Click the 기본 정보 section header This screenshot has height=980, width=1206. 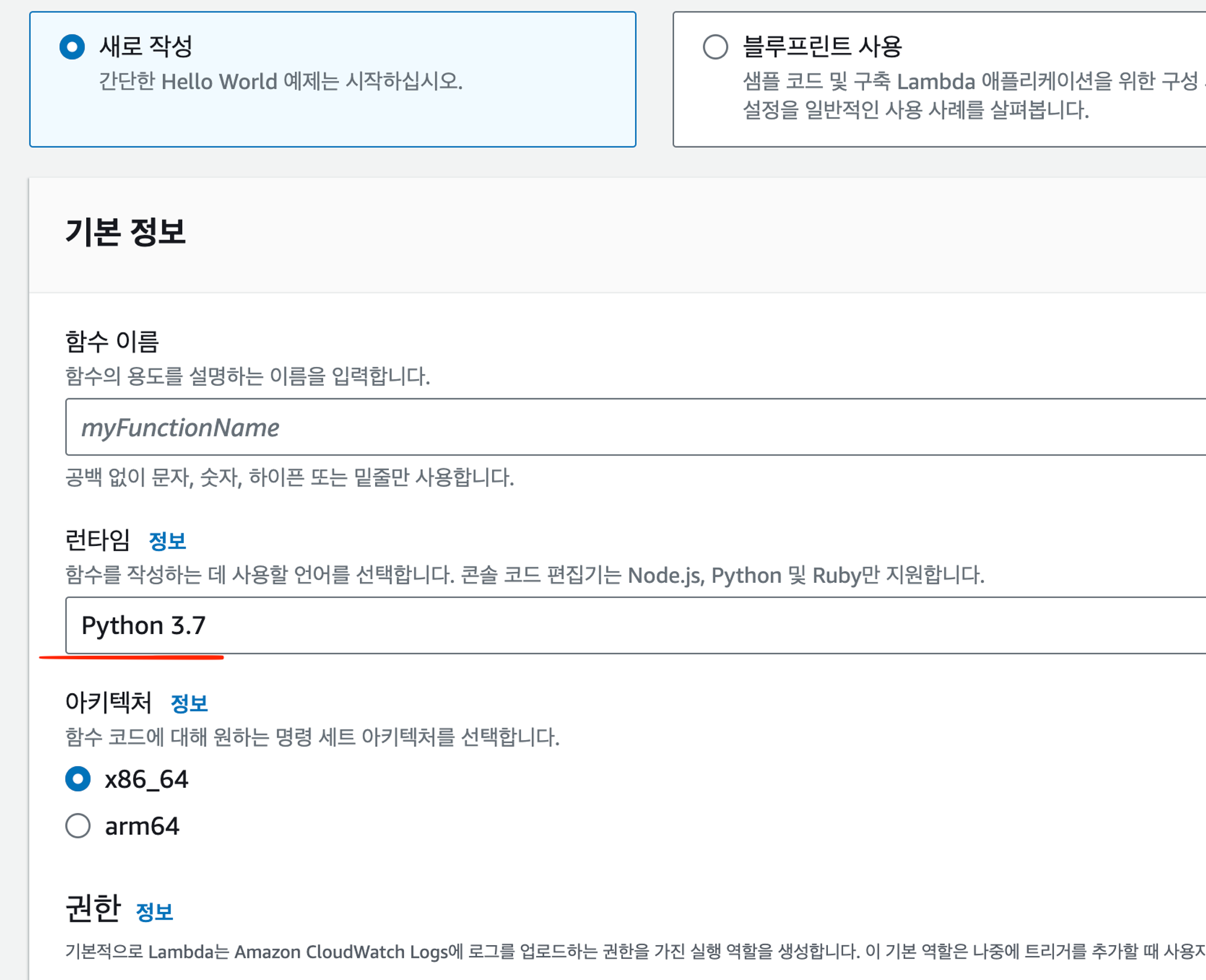(125, 232)
